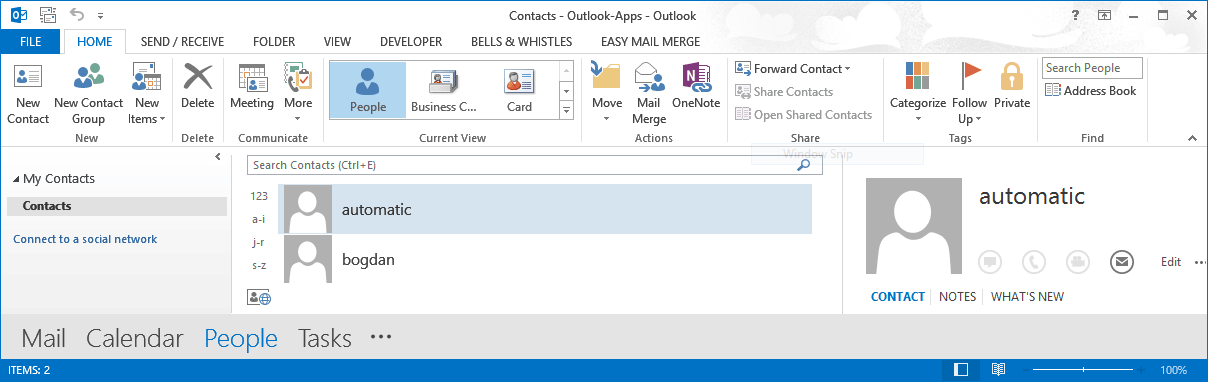Image resolution: width=1208 pixels, height=382 pixels.
Task: Open Forward Contact dropdown
Action: click(x=793, y=68)
